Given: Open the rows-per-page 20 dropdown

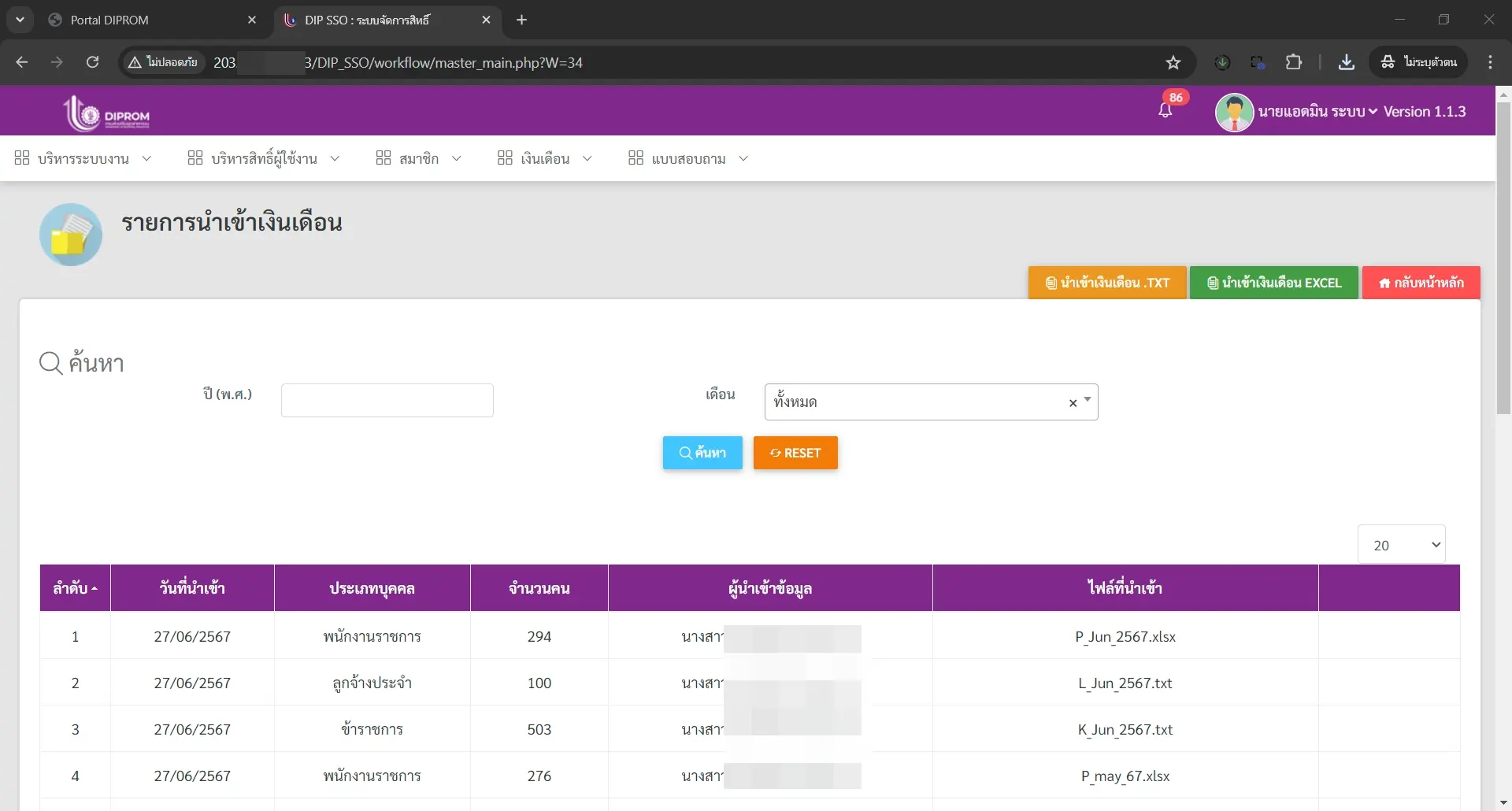Looking at the screenshot, I should [1402, 545].
